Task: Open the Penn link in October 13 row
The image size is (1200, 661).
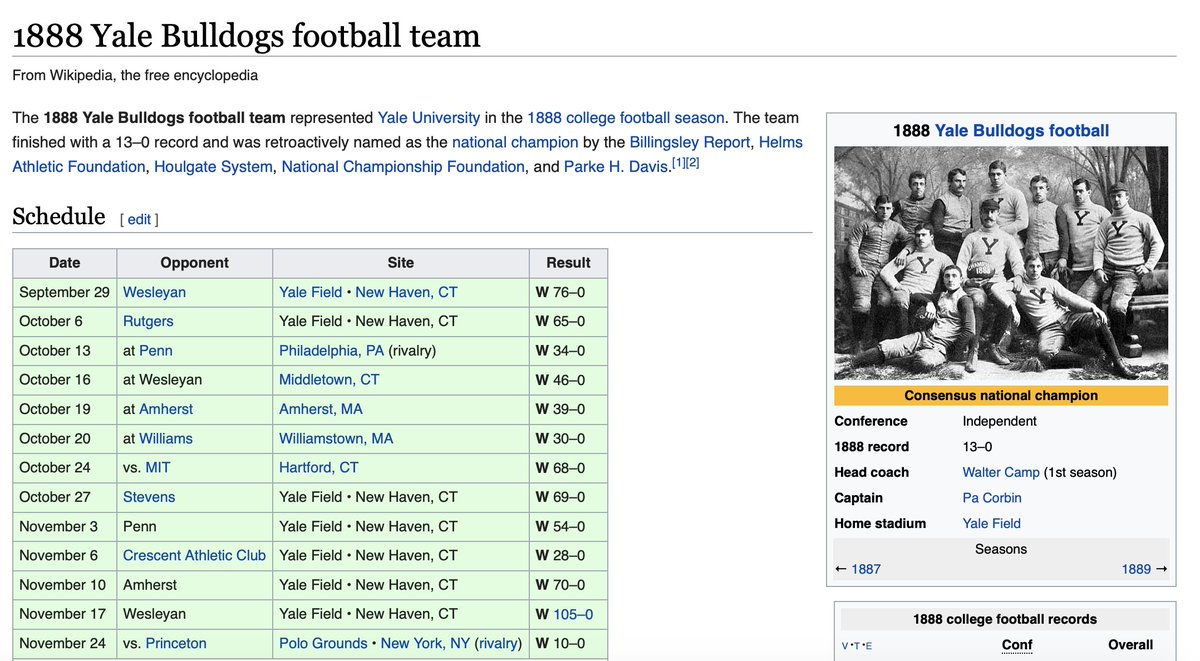Action: pyautogui.click(x=155, y=350)
